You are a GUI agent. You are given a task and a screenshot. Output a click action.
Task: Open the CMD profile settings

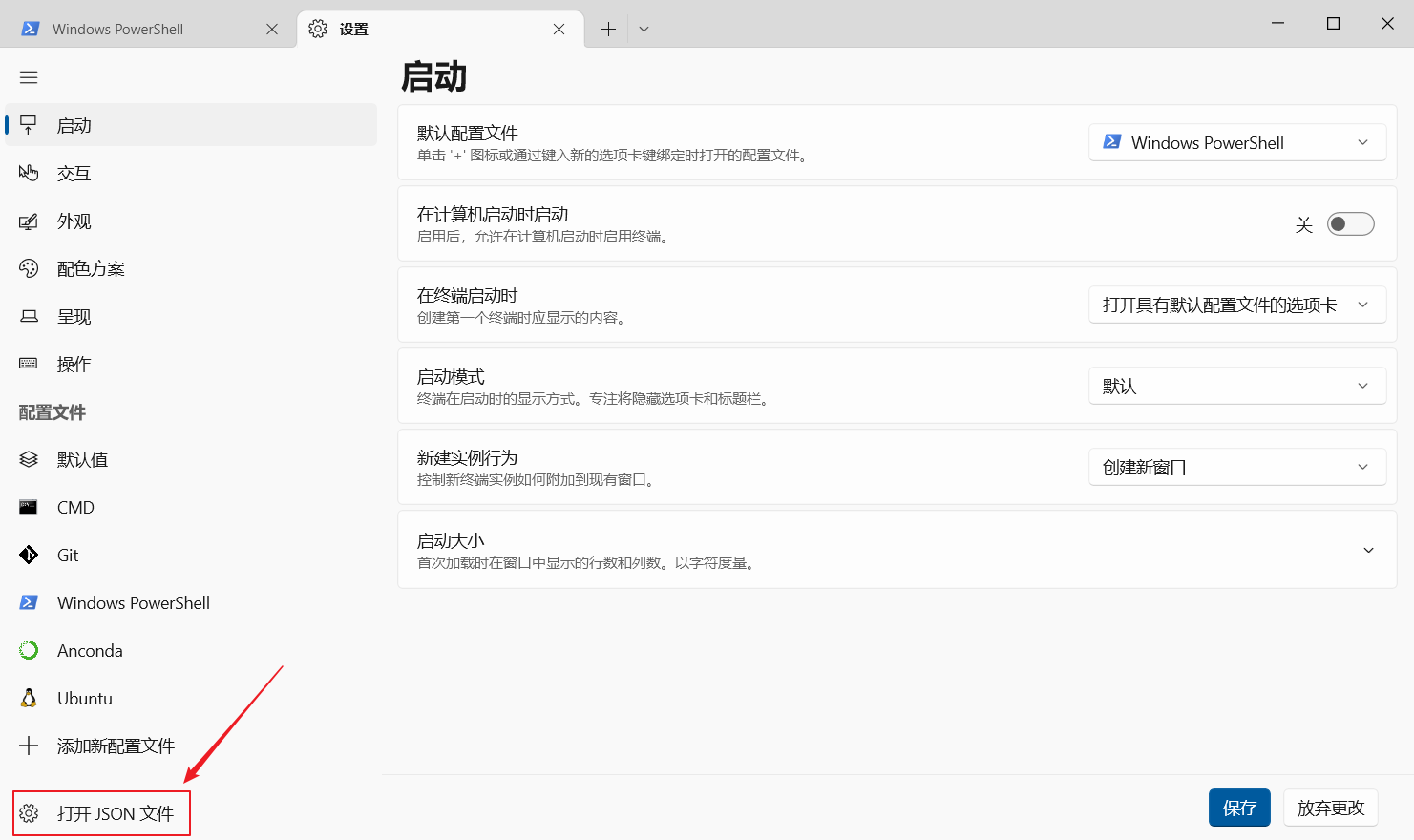click(191, 507)
